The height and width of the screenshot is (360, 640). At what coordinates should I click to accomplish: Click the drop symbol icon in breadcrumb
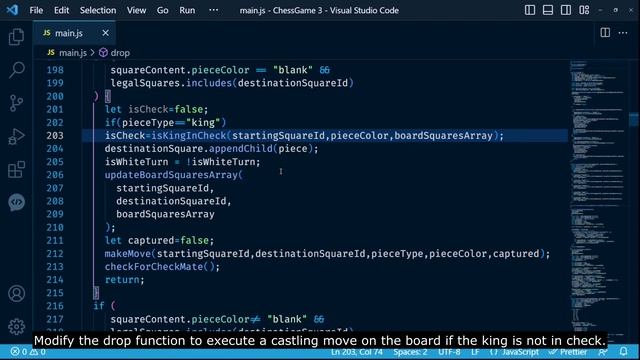(103, 53)
